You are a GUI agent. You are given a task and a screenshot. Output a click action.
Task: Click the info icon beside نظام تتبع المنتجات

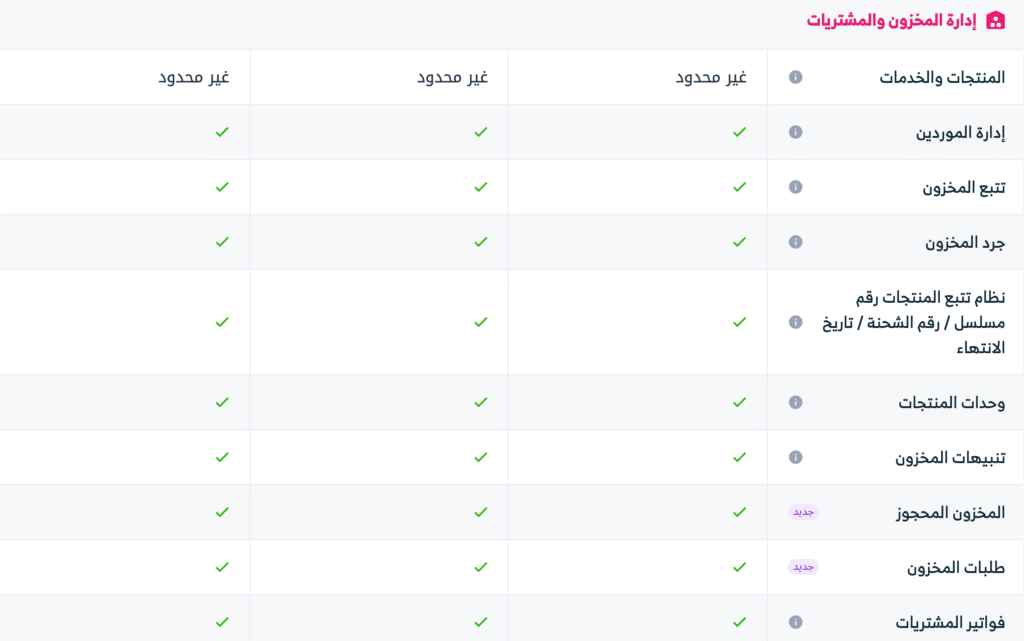pos(795,322)
